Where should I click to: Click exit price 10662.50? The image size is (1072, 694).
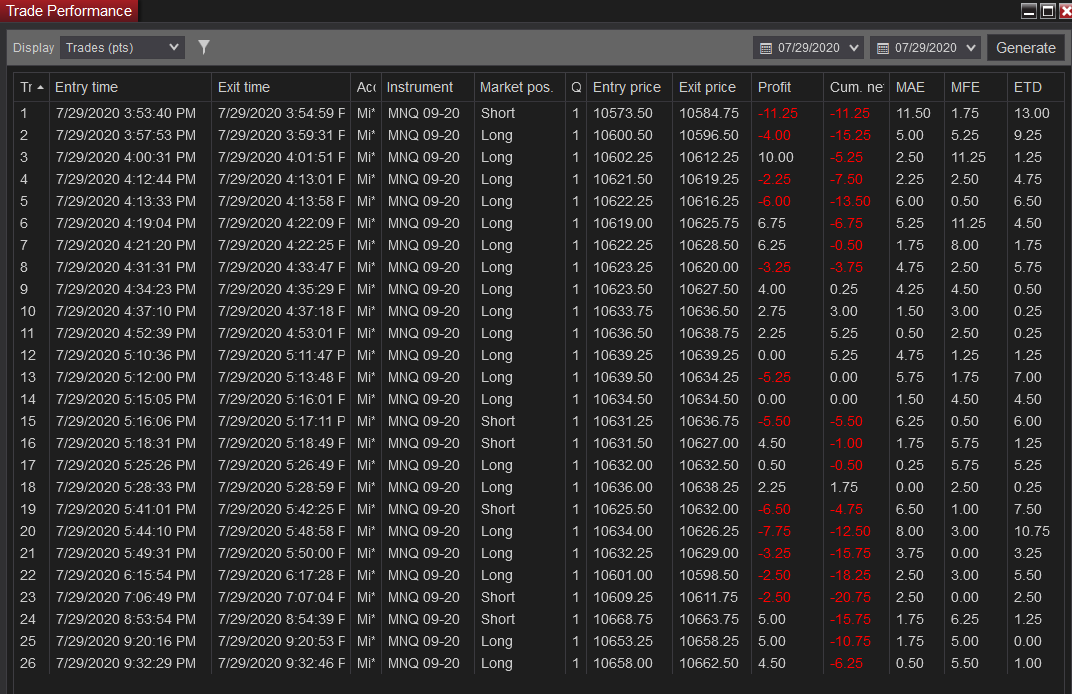coord(708,663)
